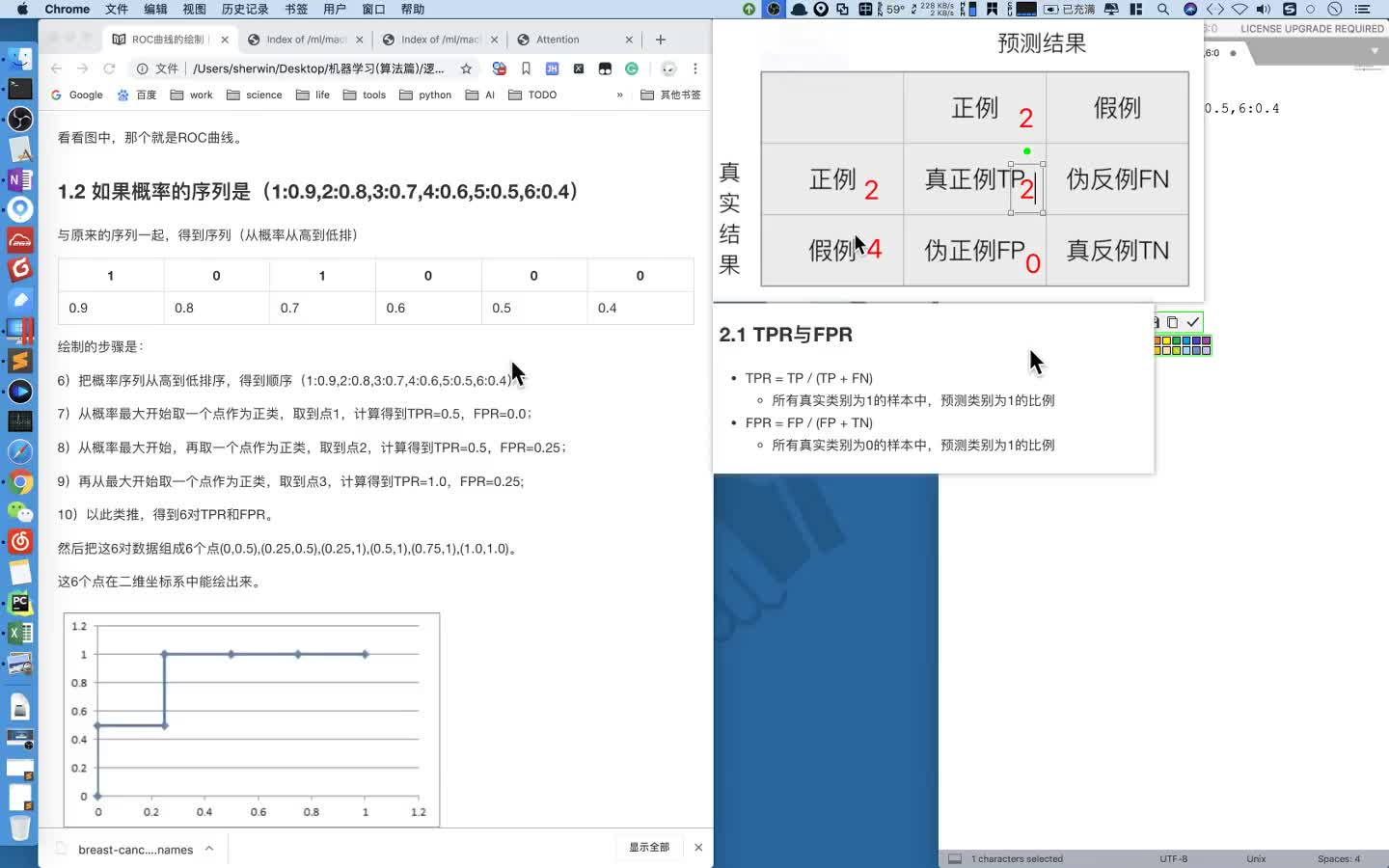
Task: Open Notification Center list icon
Action: (x=1363, y=9)
